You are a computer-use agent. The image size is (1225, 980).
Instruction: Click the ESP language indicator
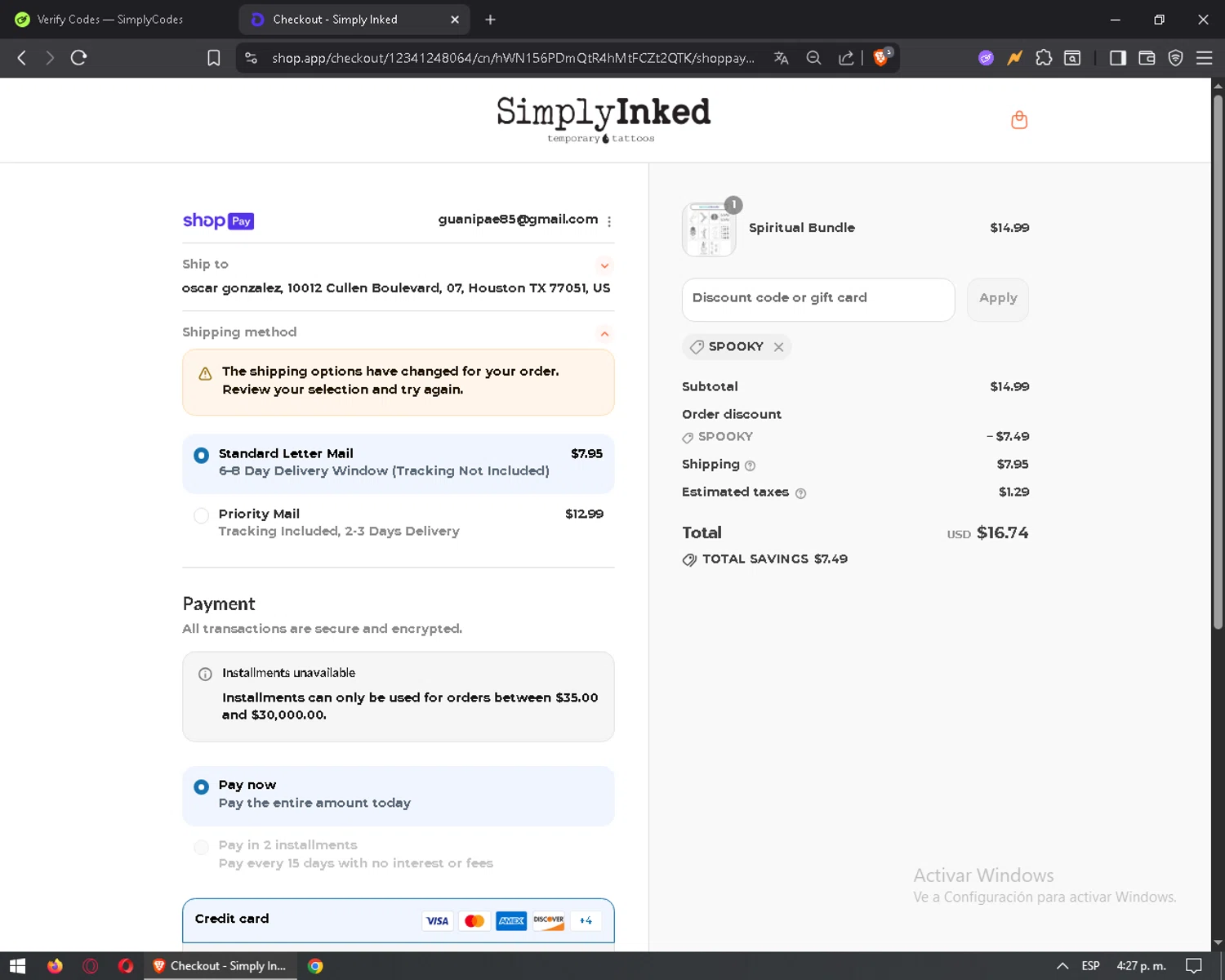1090,966
